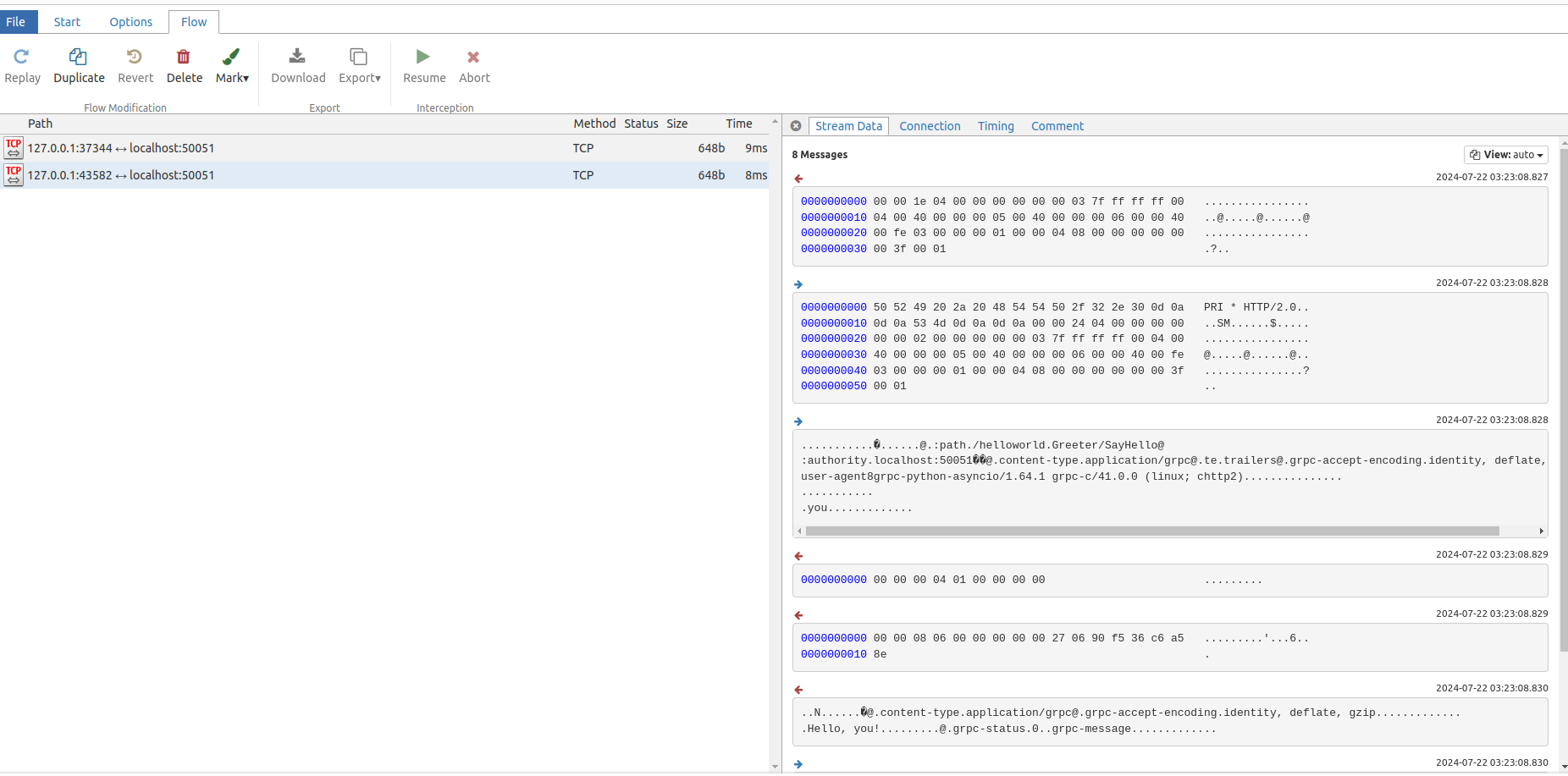The image size is (1568, 776).
Task: Sort flows by Time column
Action: click(738, 124)
